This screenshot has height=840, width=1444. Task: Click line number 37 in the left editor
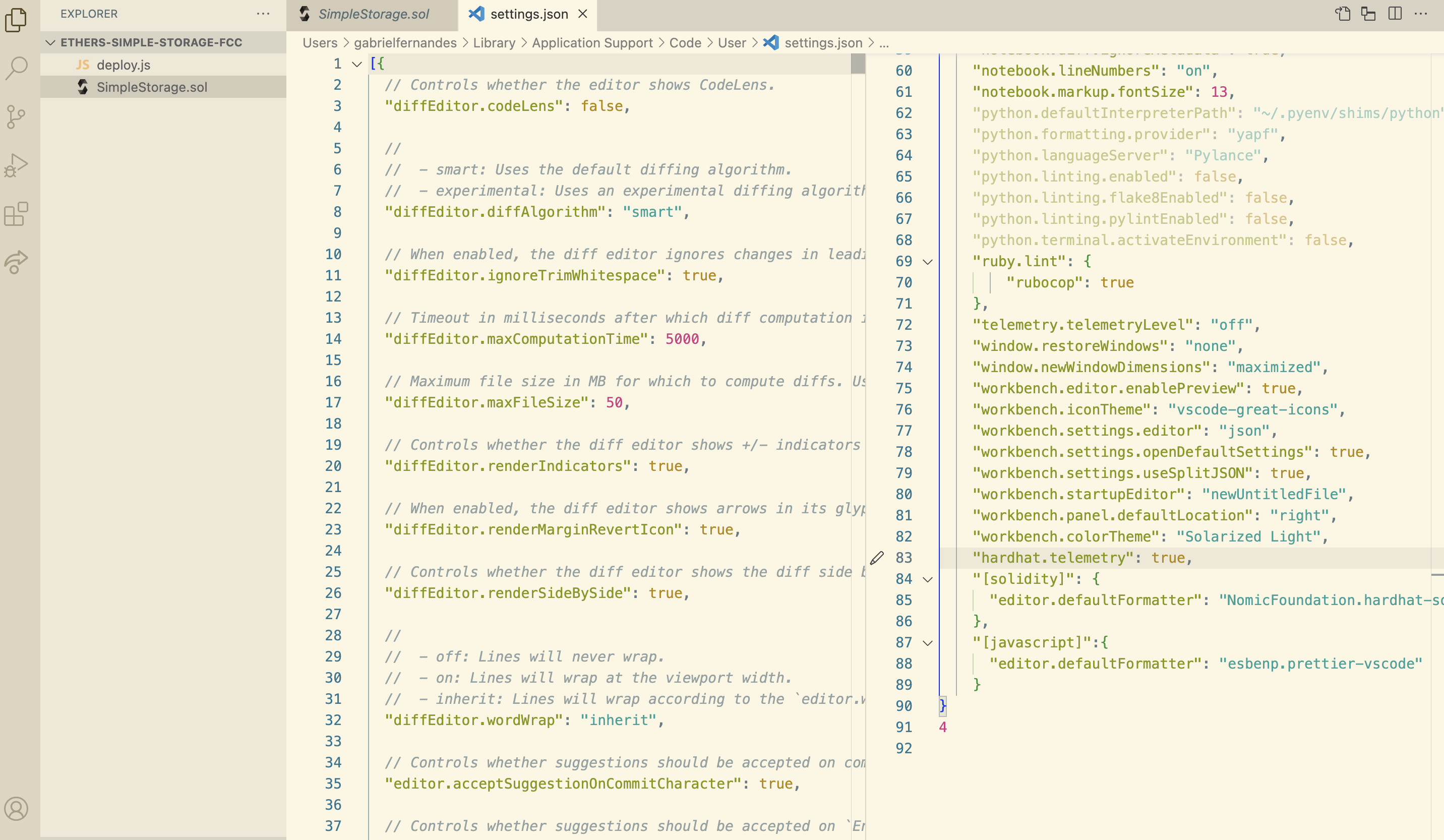(333, 826)
